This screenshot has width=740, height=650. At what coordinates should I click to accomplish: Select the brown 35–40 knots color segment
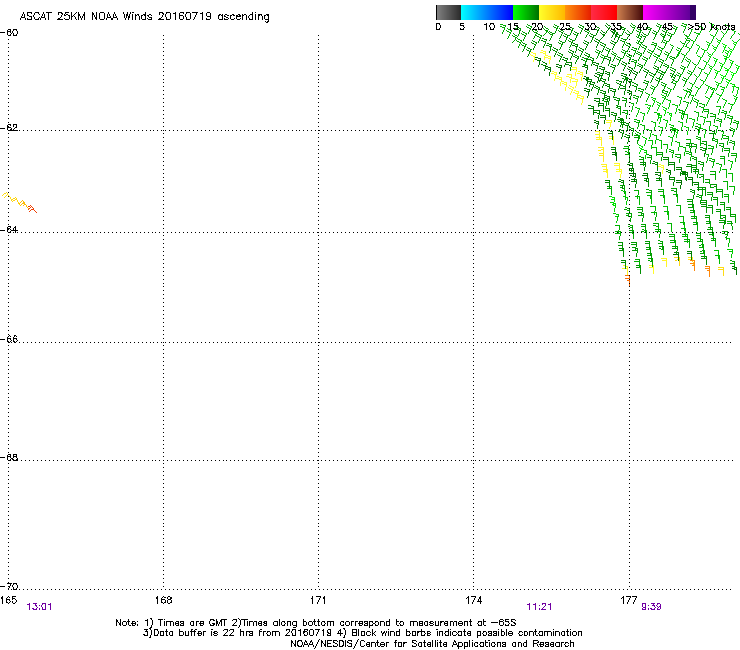[630, 12]
